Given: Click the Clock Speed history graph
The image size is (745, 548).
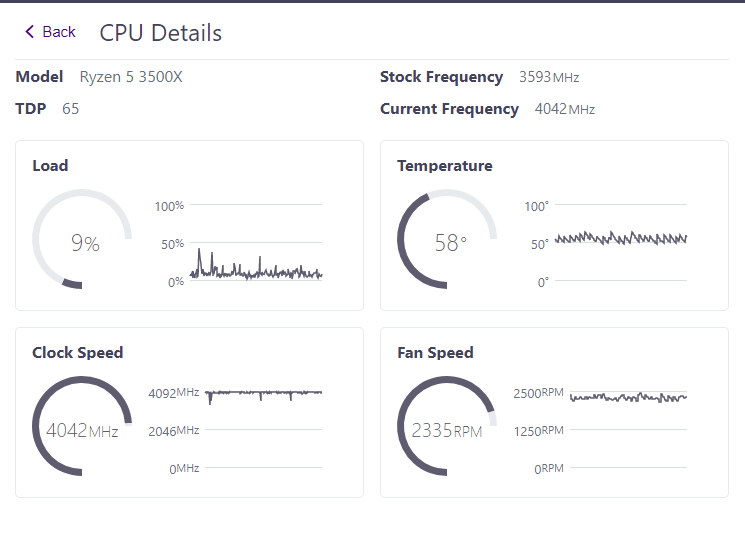Looking at the screenshot, I should 264,393.
